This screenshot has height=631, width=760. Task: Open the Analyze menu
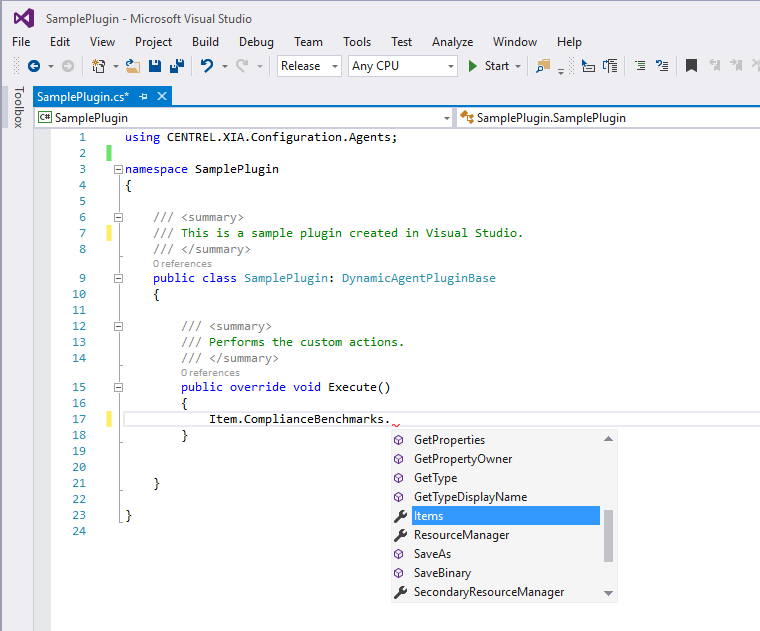[452, 42]
